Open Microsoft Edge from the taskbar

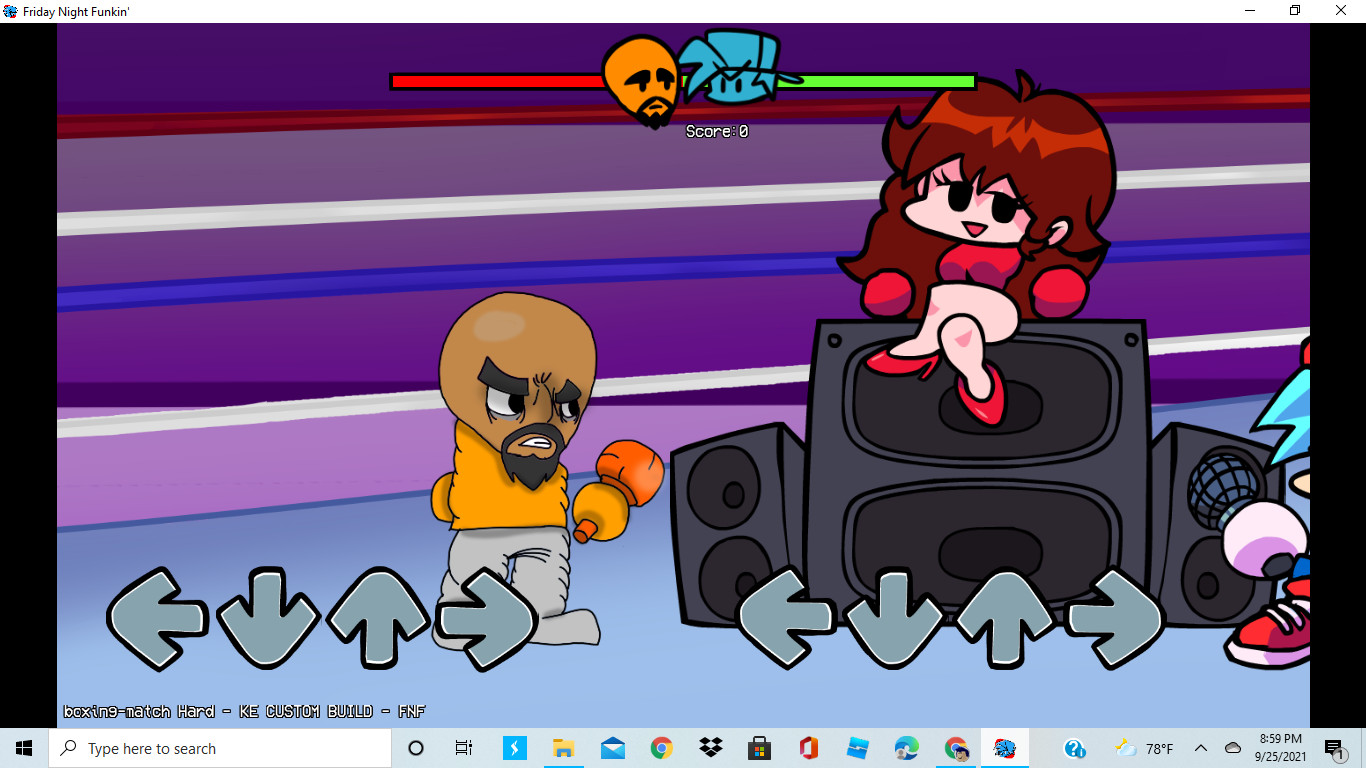(x=905, y=747)
